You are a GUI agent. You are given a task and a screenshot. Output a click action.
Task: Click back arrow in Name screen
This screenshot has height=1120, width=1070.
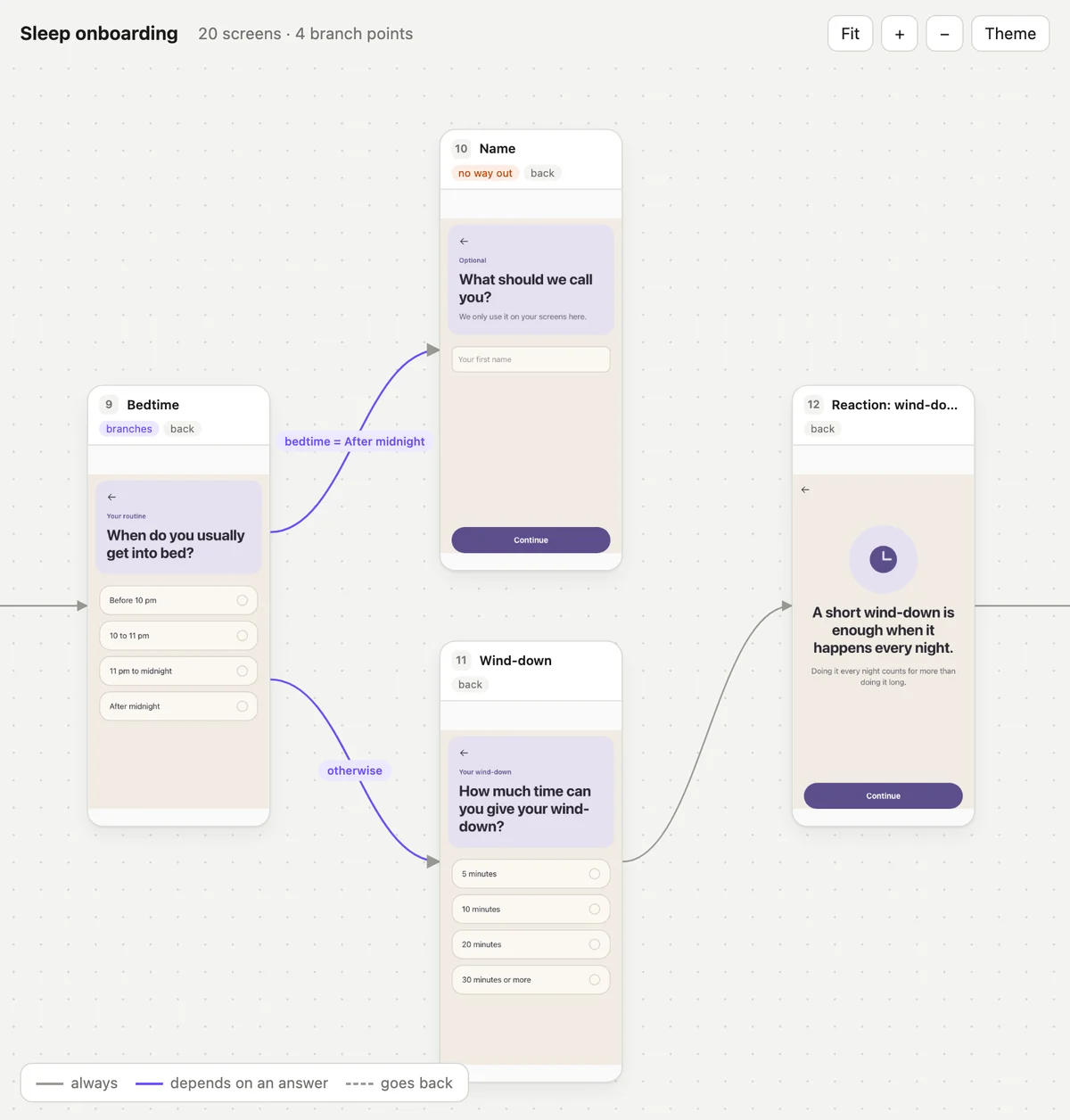[464, 242]
